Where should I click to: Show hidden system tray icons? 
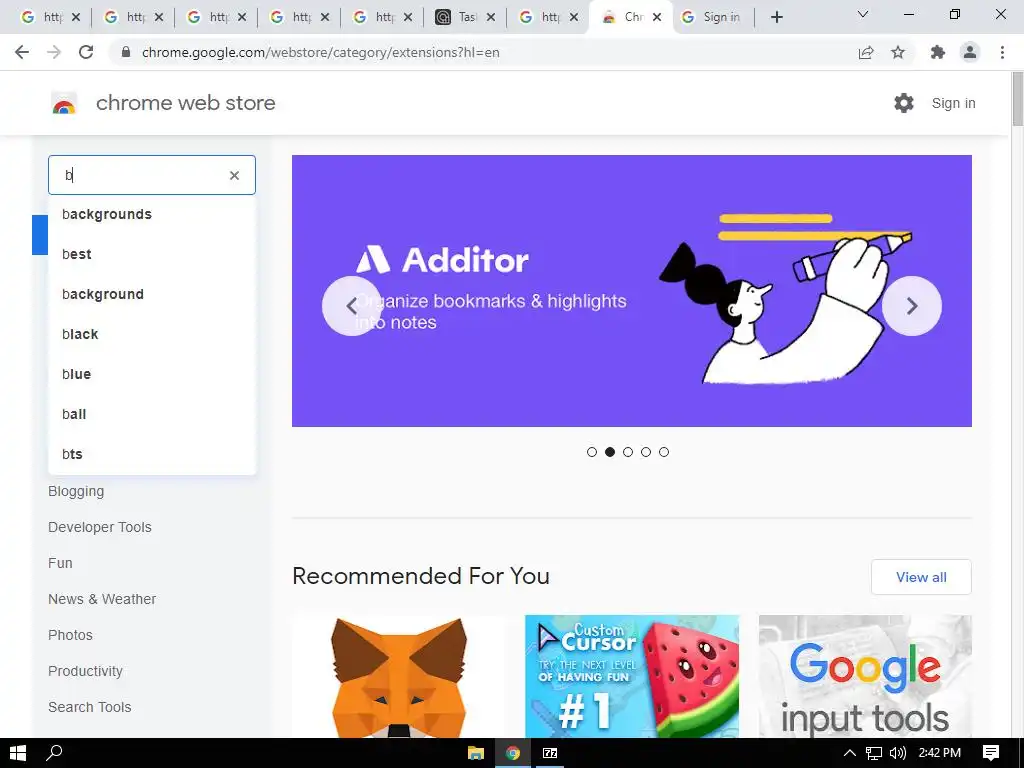coord(850,753)
